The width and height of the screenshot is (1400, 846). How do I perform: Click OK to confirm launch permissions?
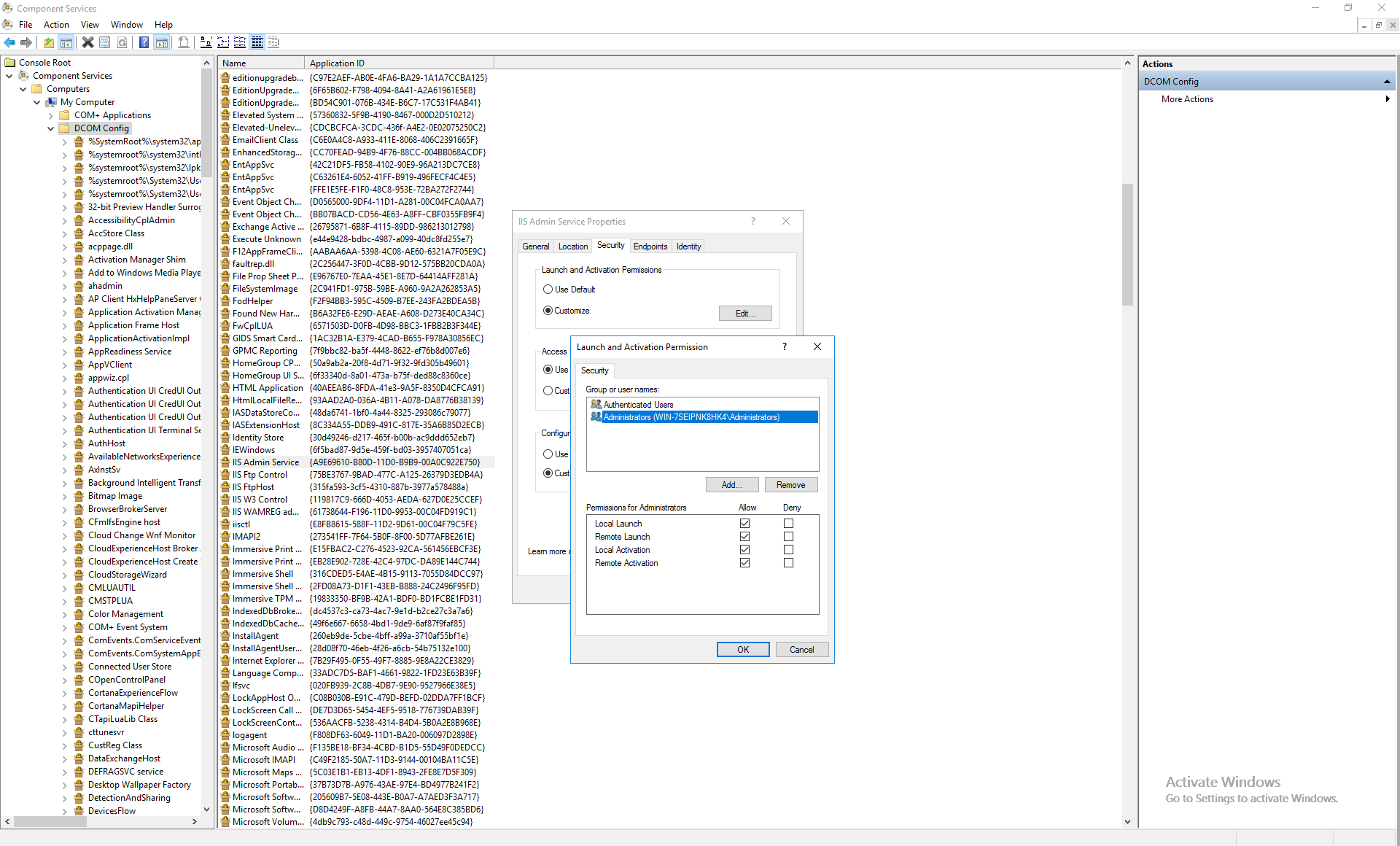point(743,649)
